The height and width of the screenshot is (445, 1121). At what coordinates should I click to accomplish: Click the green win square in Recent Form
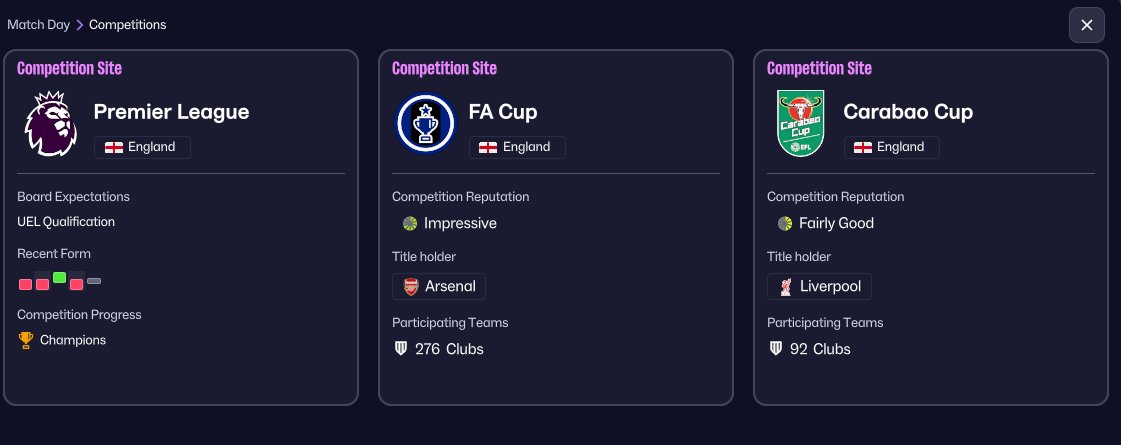click(x=59, y=277)
